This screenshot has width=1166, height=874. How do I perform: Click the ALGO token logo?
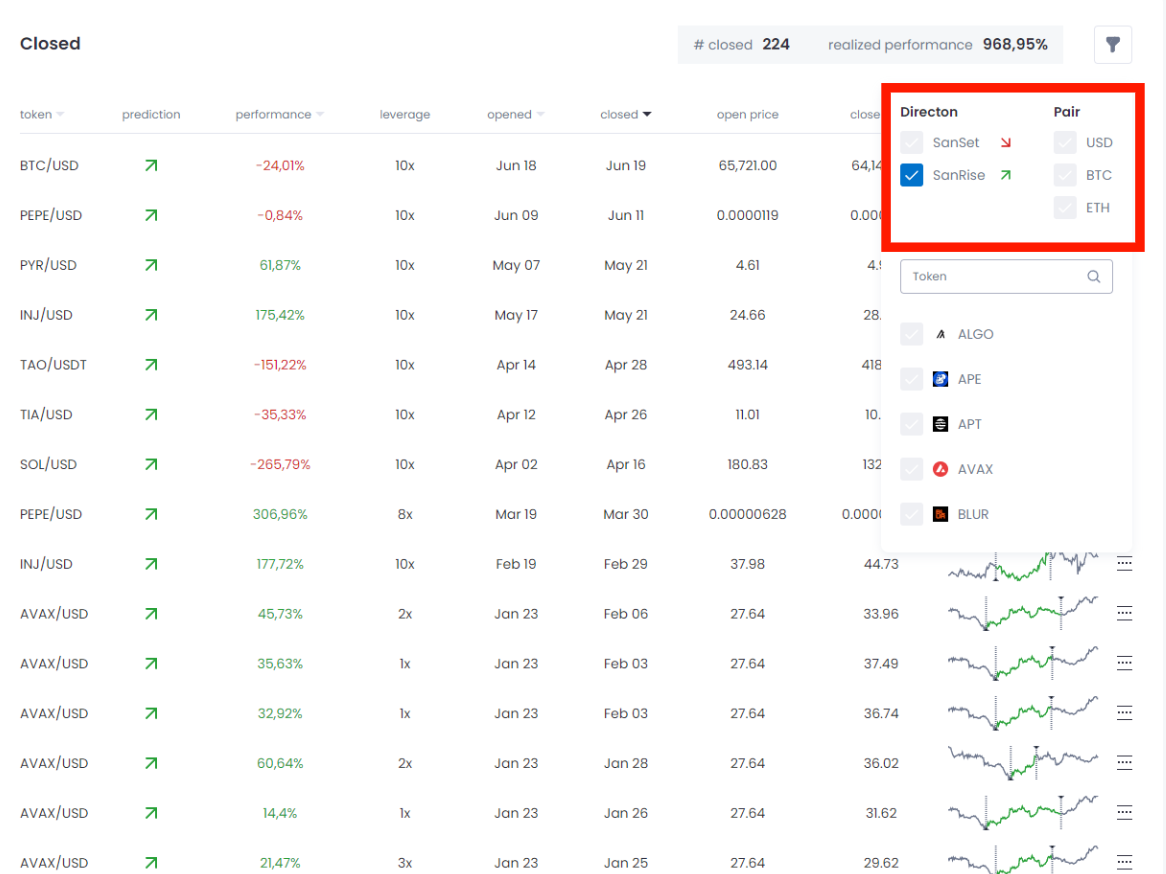pyautogui.click(x=941, y=335)
